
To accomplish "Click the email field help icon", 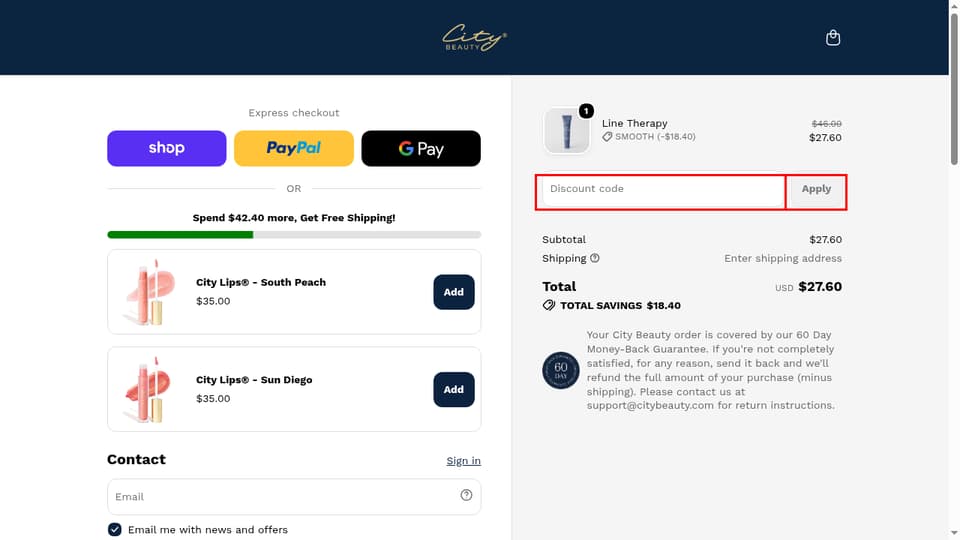I will tap(466, 495).
